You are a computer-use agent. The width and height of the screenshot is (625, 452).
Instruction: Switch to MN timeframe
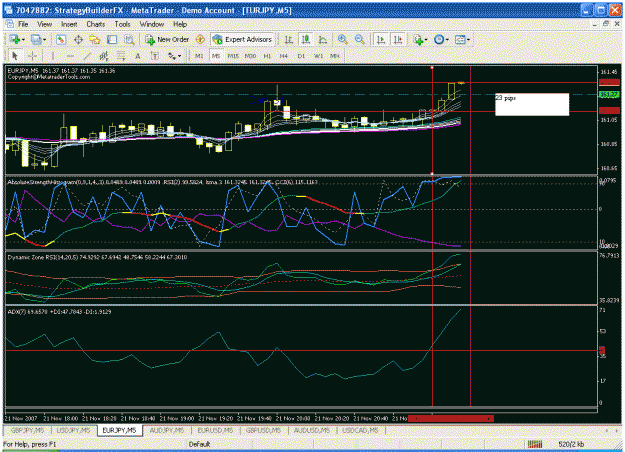pyautogui.click(x=335, y=56)
